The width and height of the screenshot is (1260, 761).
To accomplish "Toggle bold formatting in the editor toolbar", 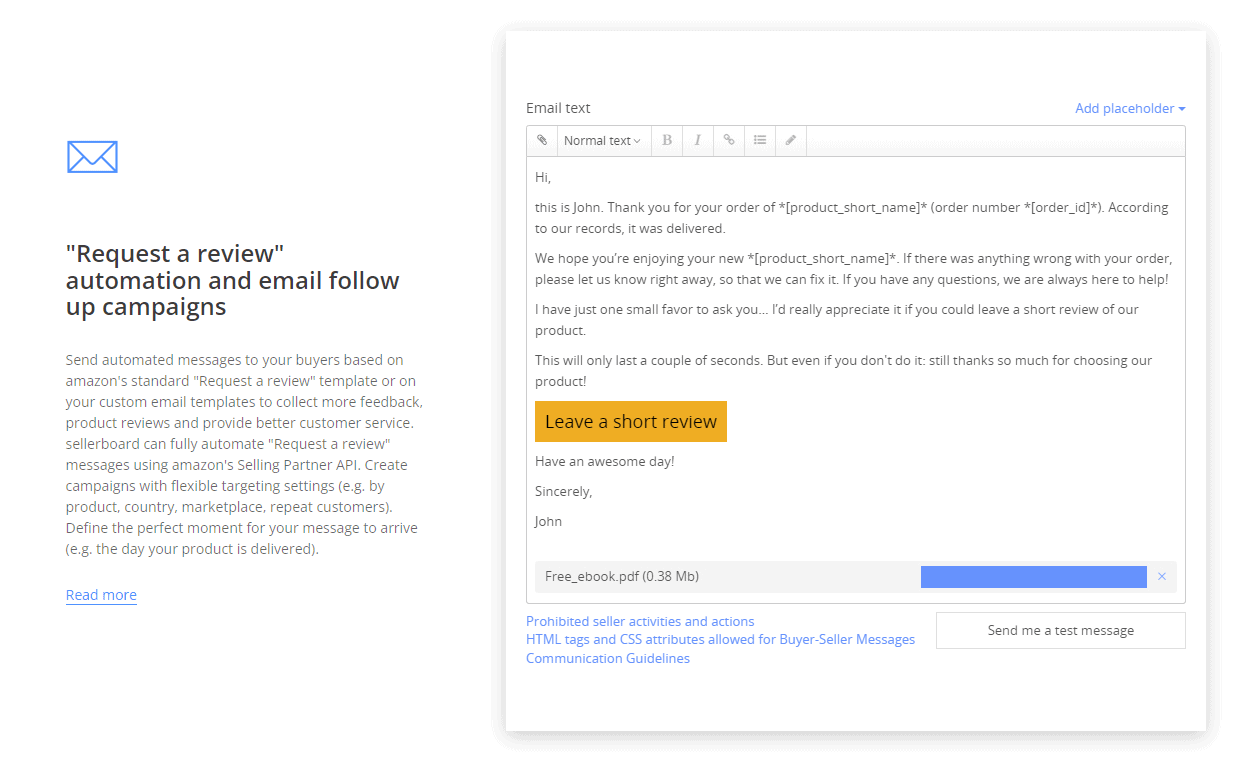I will [x=667, y=141].
